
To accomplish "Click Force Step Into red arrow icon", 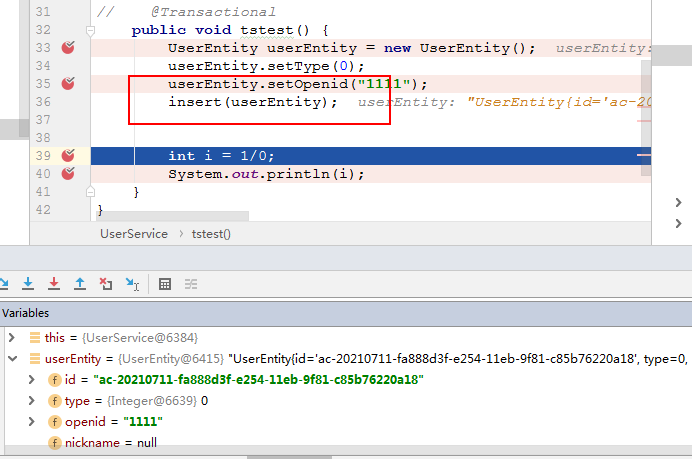I will 54,284.
